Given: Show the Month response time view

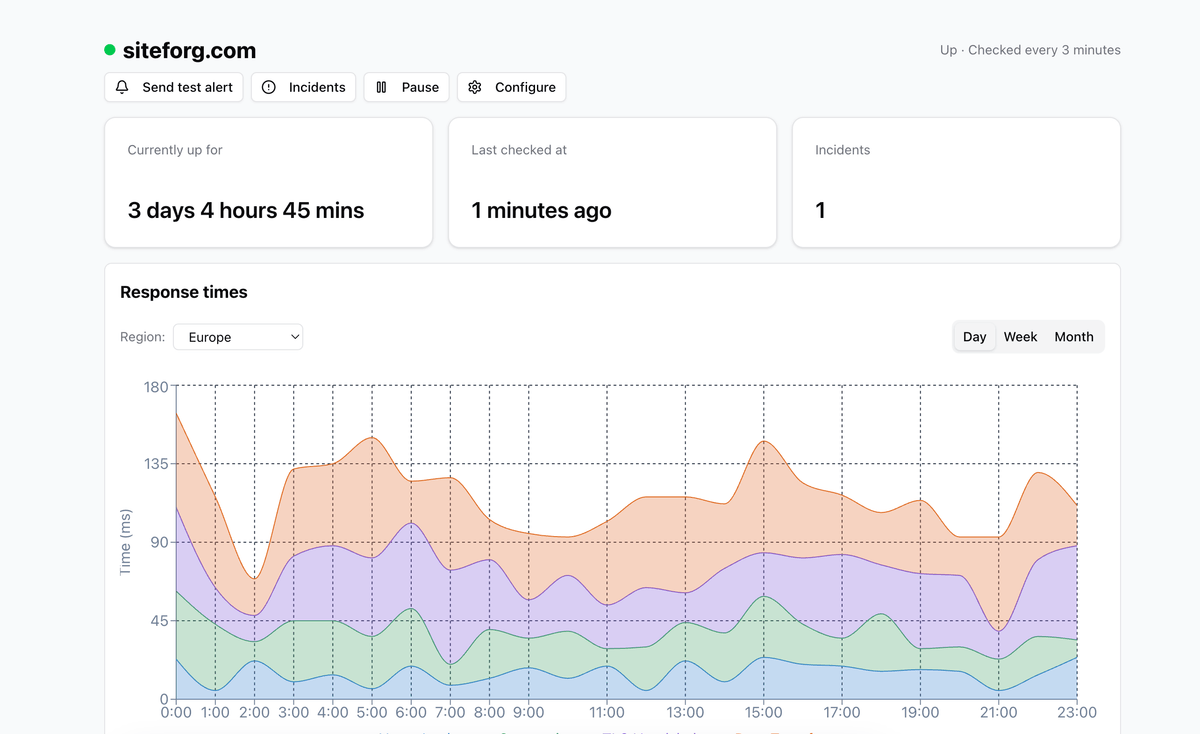Looking at the screenshot, I should (1073, 337).
